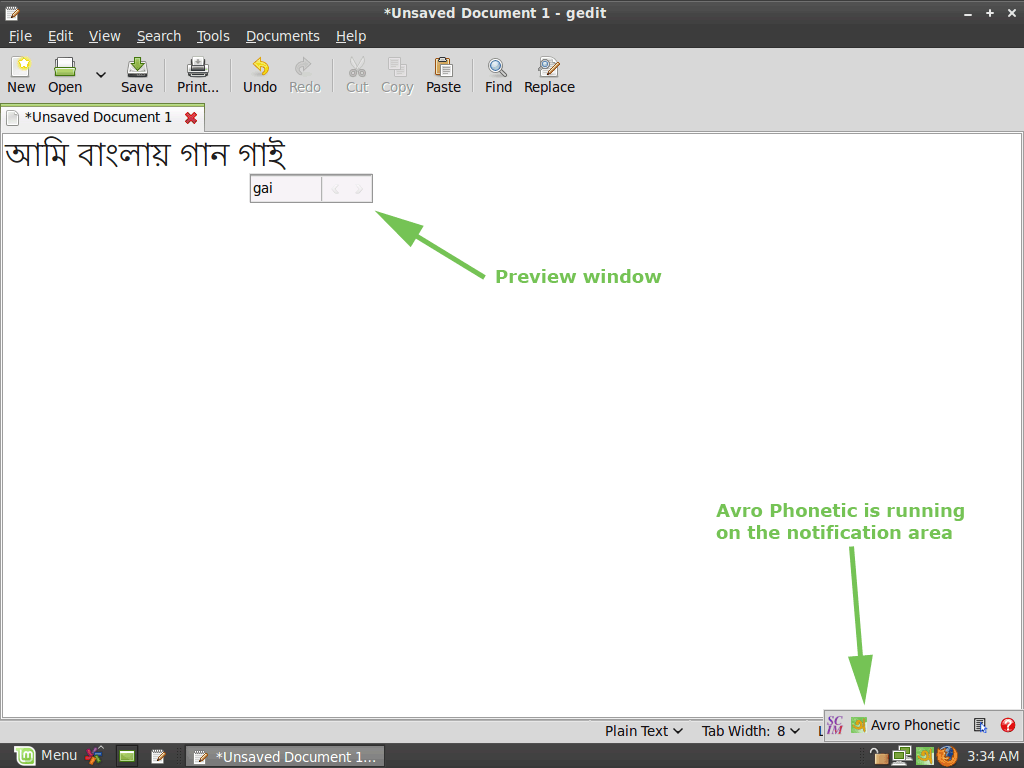The width and height of the screenshot is (1024, 768).
Task: Open the Tab Width dropdown
Action: pyautogui.click(x=750, y=731)
